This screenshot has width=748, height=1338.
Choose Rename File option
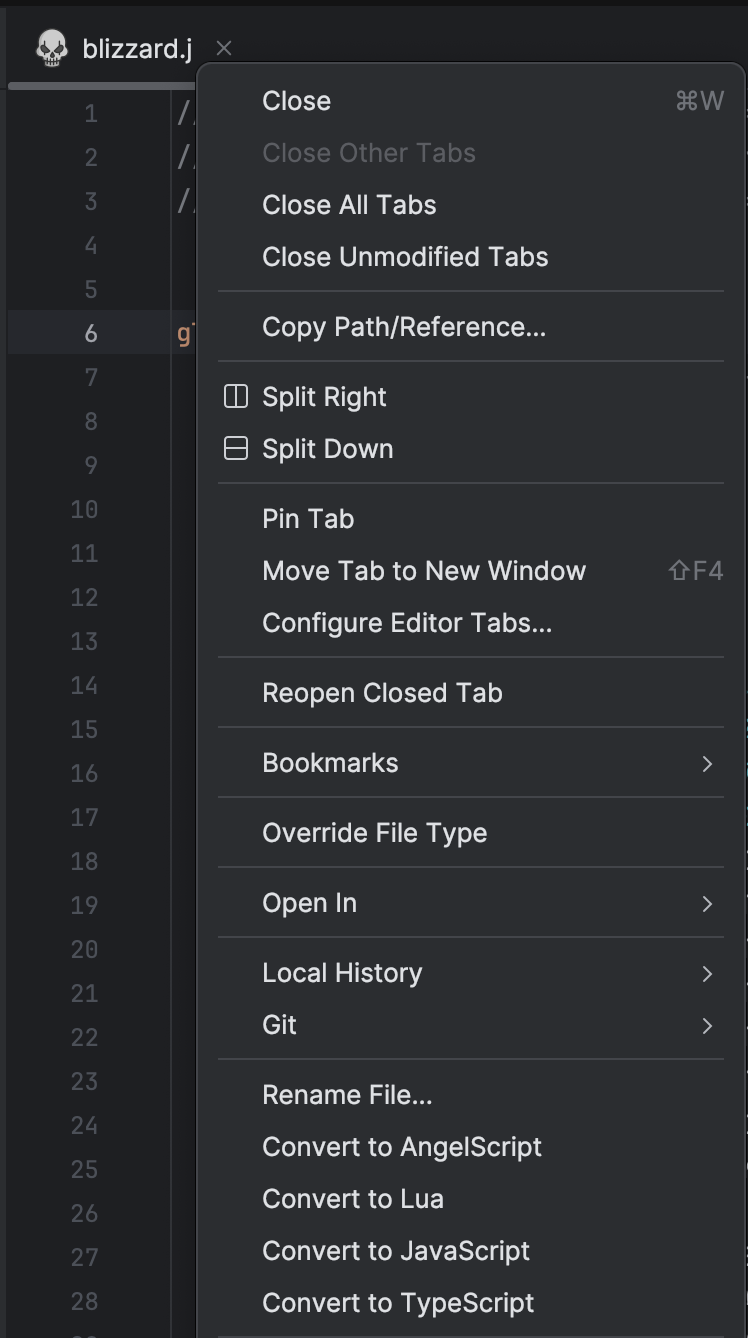pos(347,1095)
